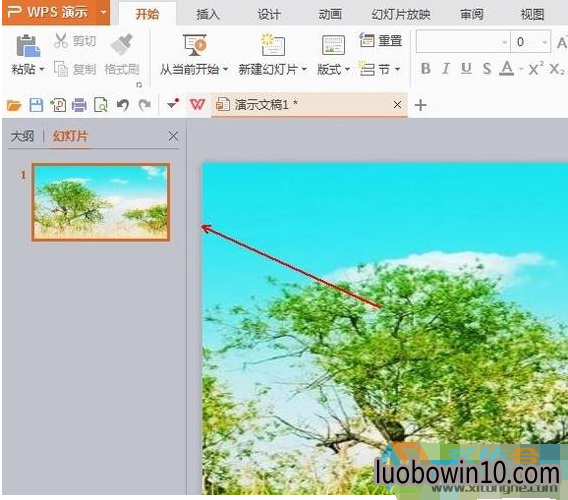Toggle subscript X₂ formatting

[x=557, y=68]
